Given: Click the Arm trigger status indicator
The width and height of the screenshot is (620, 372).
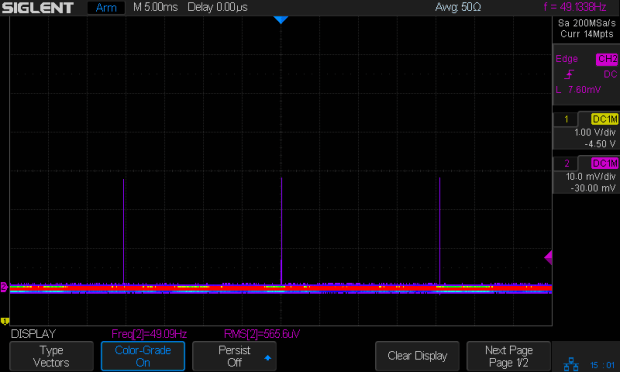Looking at the screenshot, I should click(x=106, y=8).
